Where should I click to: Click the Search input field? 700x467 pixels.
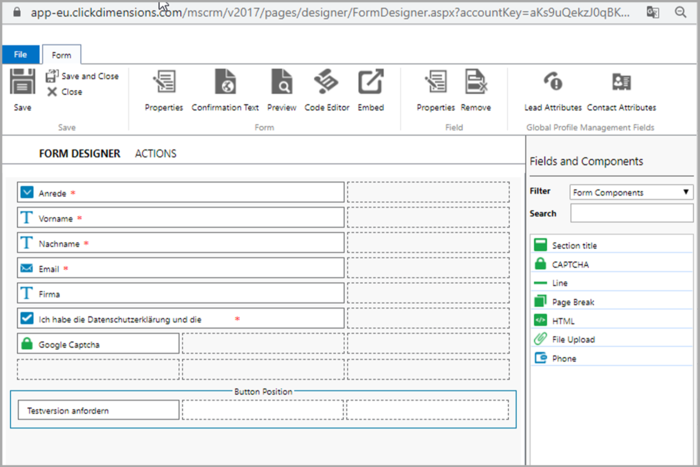(x=631, y=213)
